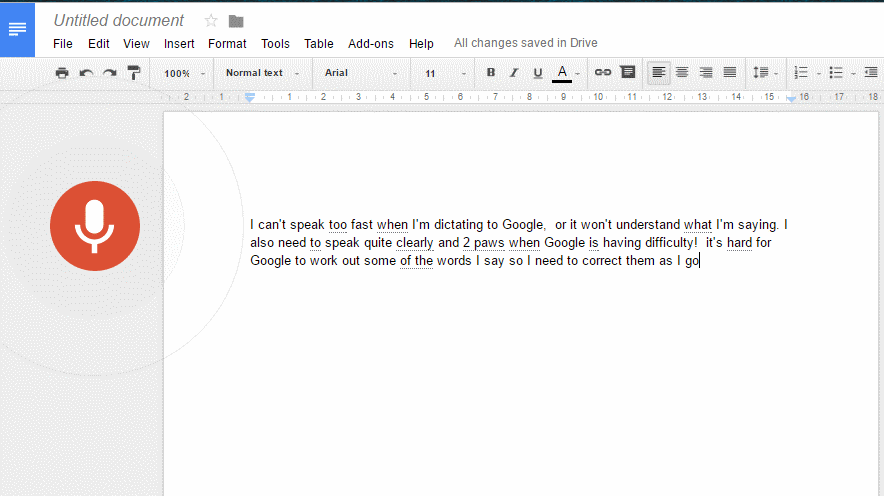Screen dimensions: 884x496
Task: Open the Format menu
Action: (x=227, y=43)
